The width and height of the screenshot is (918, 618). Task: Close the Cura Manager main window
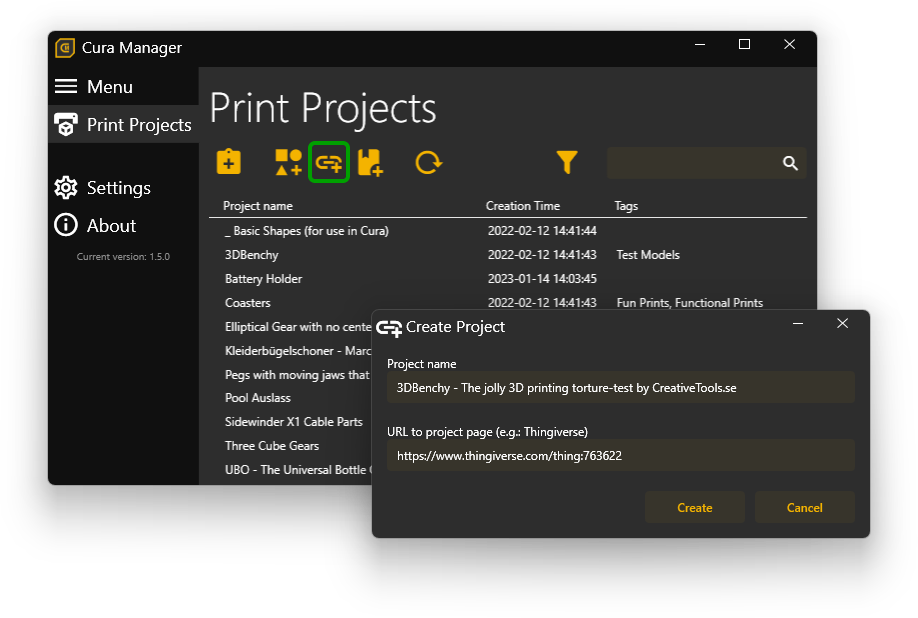(789, 44)
